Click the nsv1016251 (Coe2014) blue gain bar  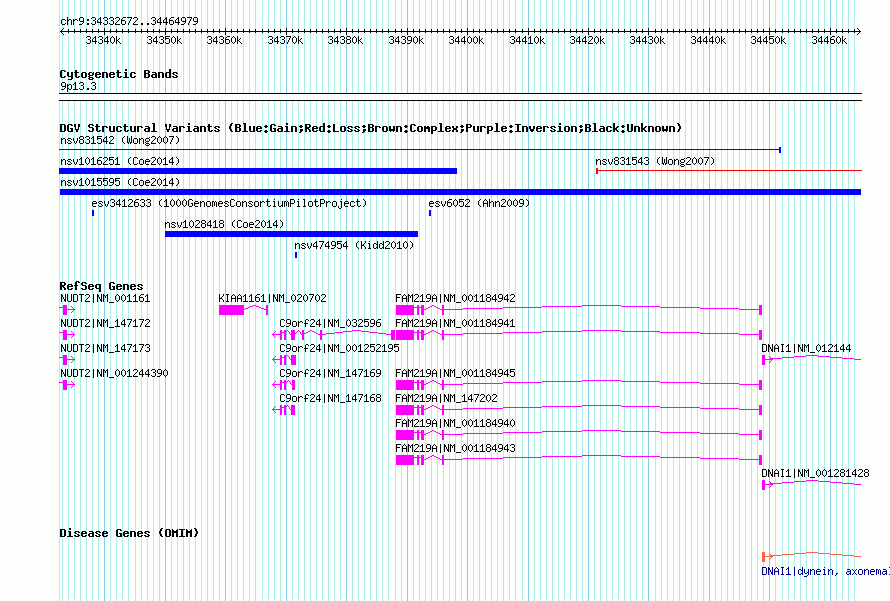click(x=258, y=171)
